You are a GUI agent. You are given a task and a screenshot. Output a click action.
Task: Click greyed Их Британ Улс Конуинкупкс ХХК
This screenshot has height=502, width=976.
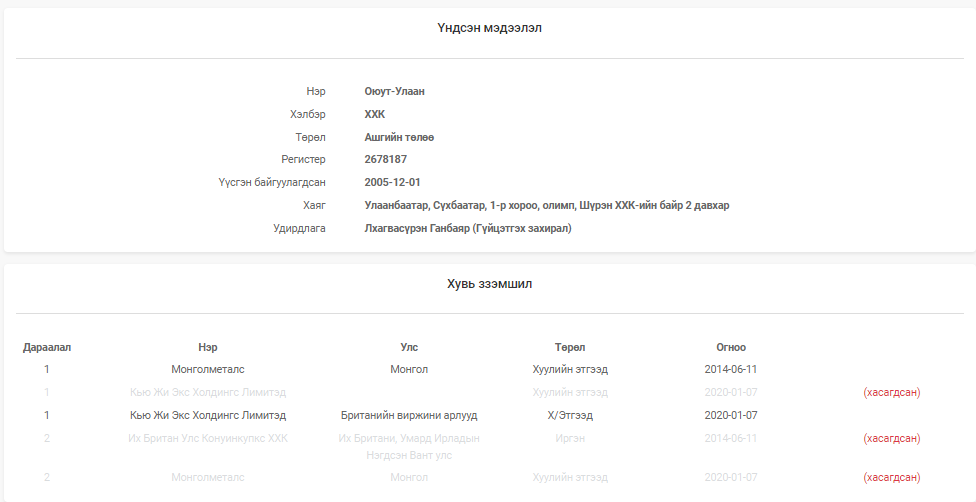[208, 438]
